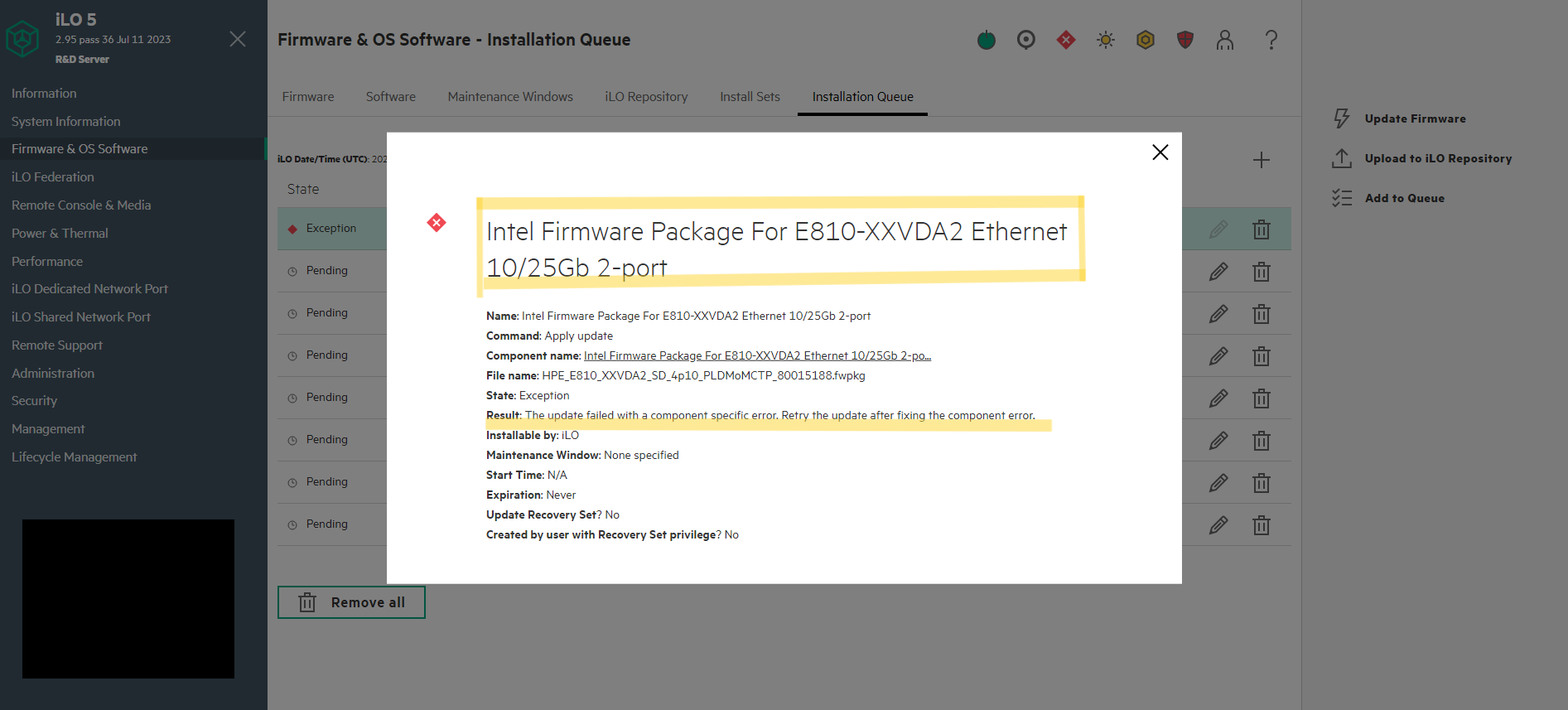Image resolution: width=1568 pixels, height=710 pixels.
Task: Click the help question mark icon
Action: pos(1271,39)
